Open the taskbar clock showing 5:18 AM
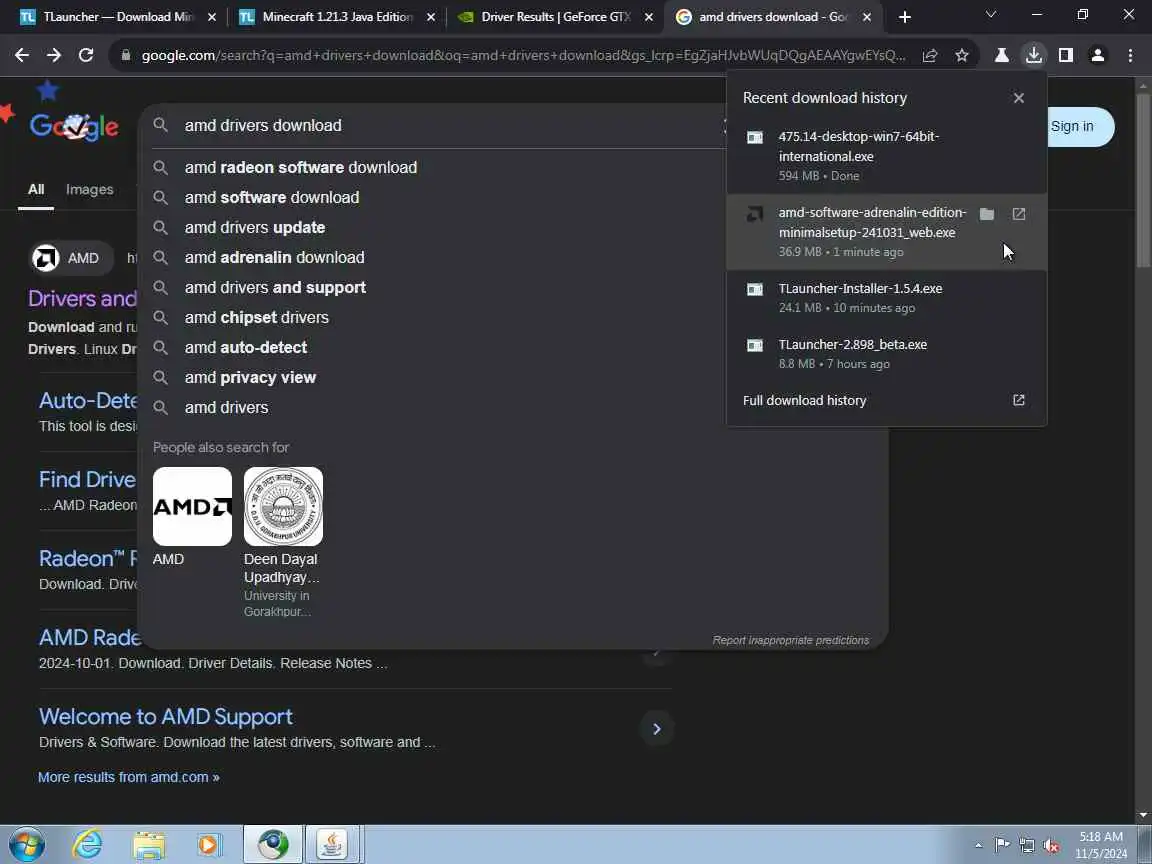 (x=1101, y=845)
